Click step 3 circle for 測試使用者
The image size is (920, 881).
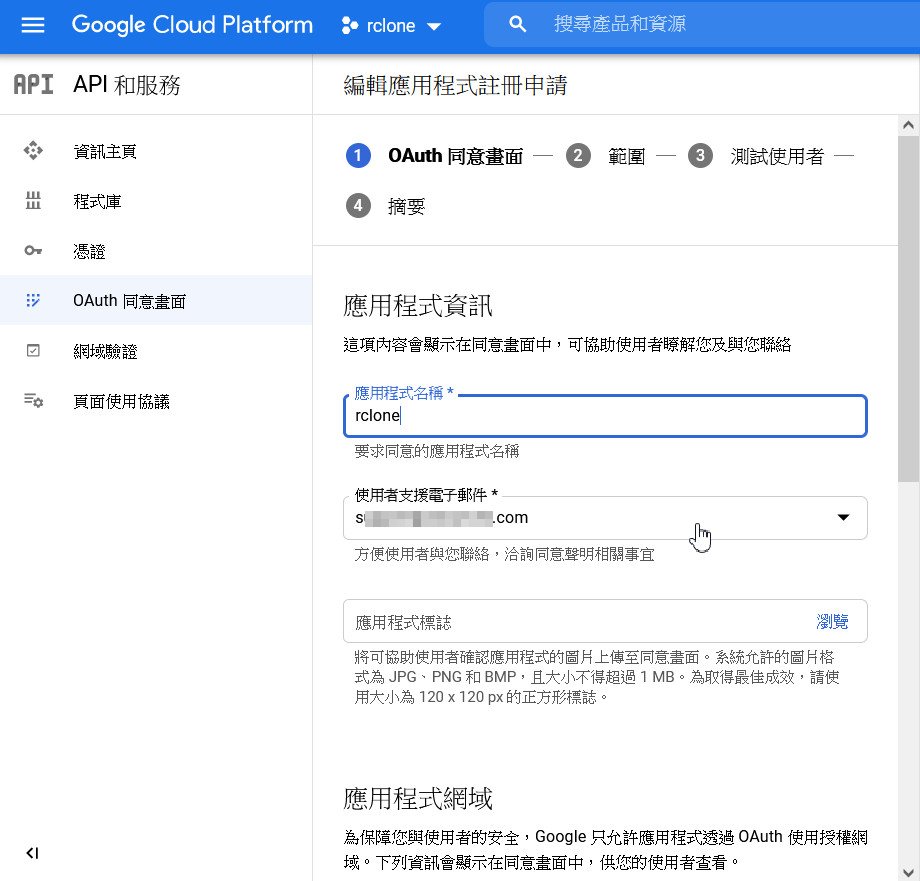point(700,156)
